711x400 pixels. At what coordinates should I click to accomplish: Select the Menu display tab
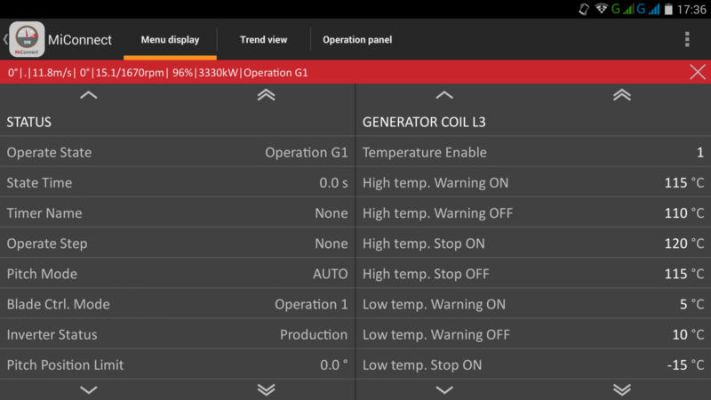coord(170,40)
